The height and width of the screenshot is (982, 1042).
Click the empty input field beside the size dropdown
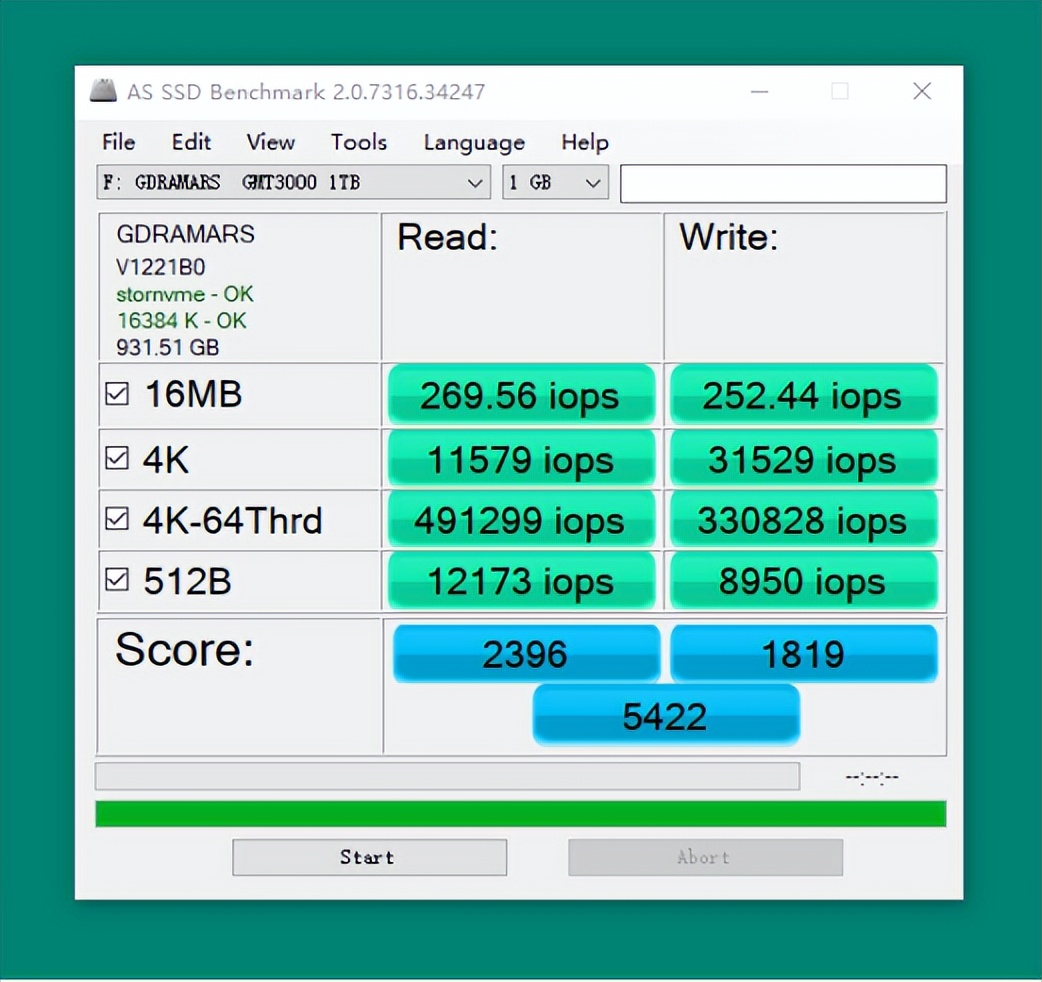pos(783,182)
